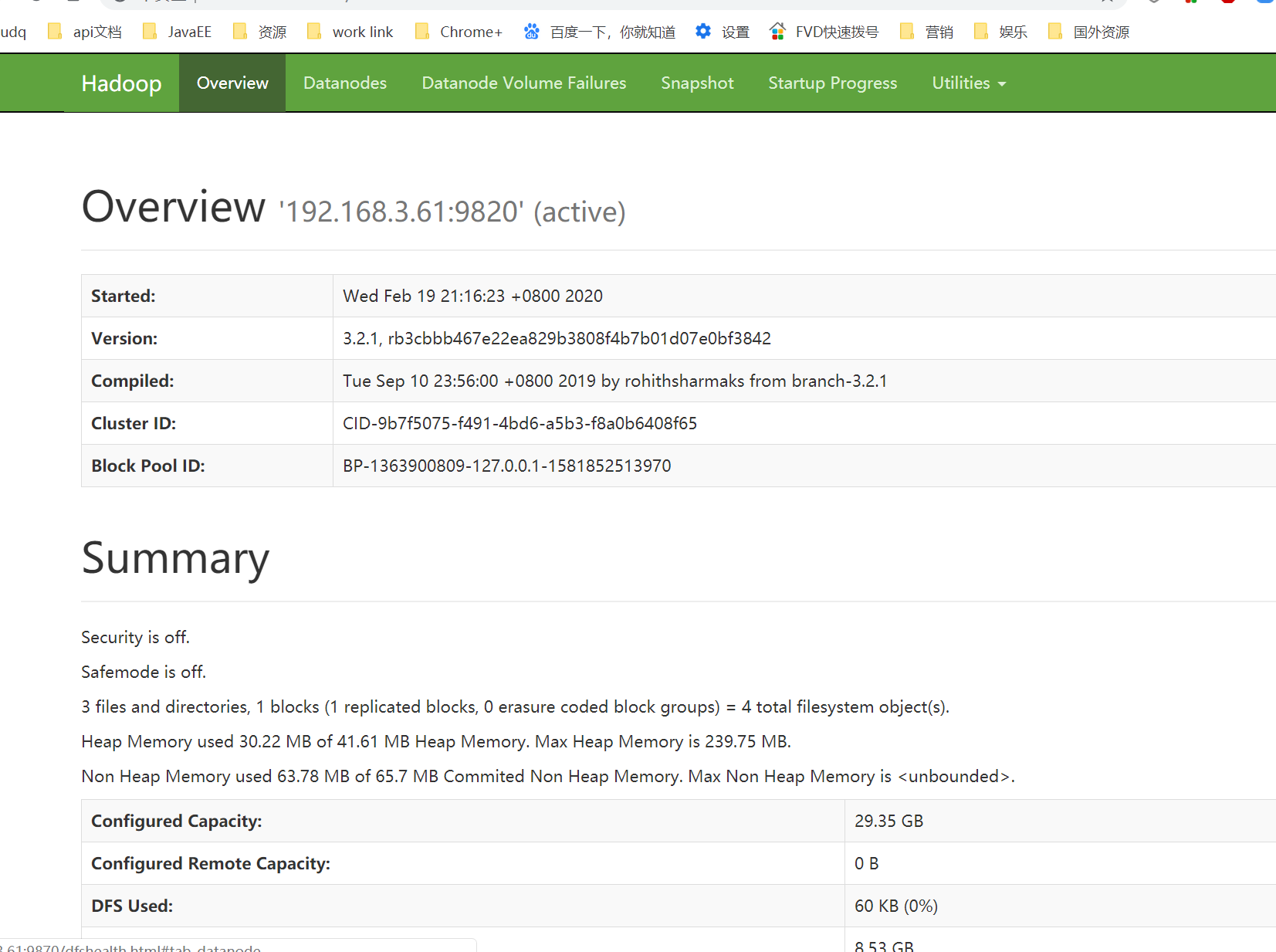Click the Non Heap Memory used line

pyautogui.click(x=548, y=776)
